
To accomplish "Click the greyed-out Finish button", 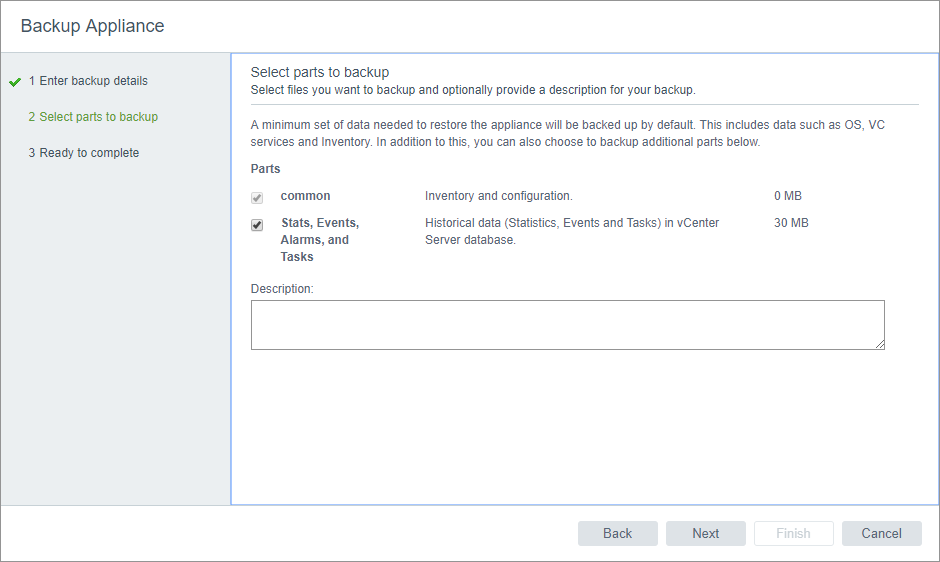I will pyautogui.click(x=793, y=533).
